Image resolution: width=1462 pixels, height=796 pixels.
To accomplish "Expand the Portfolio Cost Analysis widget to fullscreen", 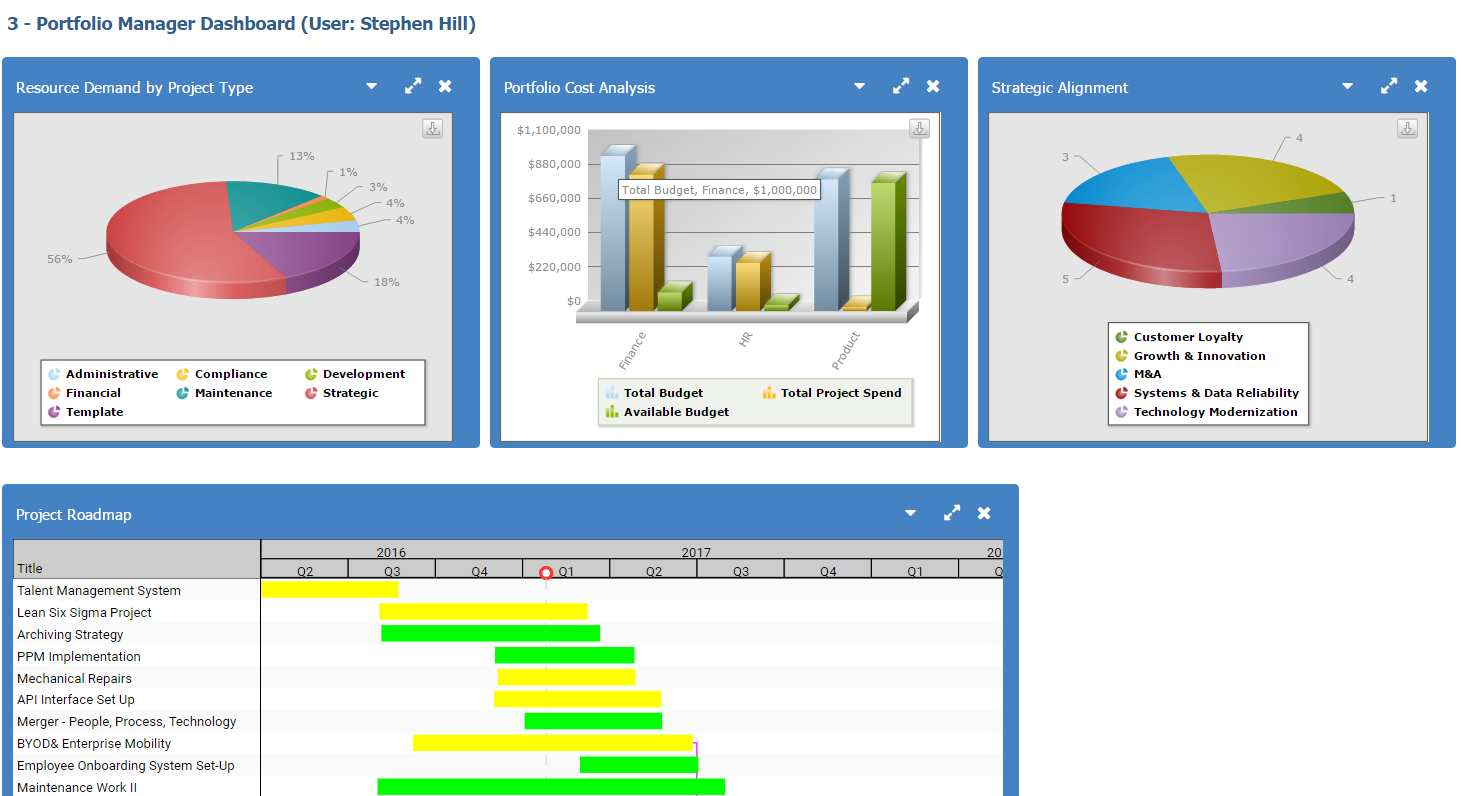I will [901, 87].
